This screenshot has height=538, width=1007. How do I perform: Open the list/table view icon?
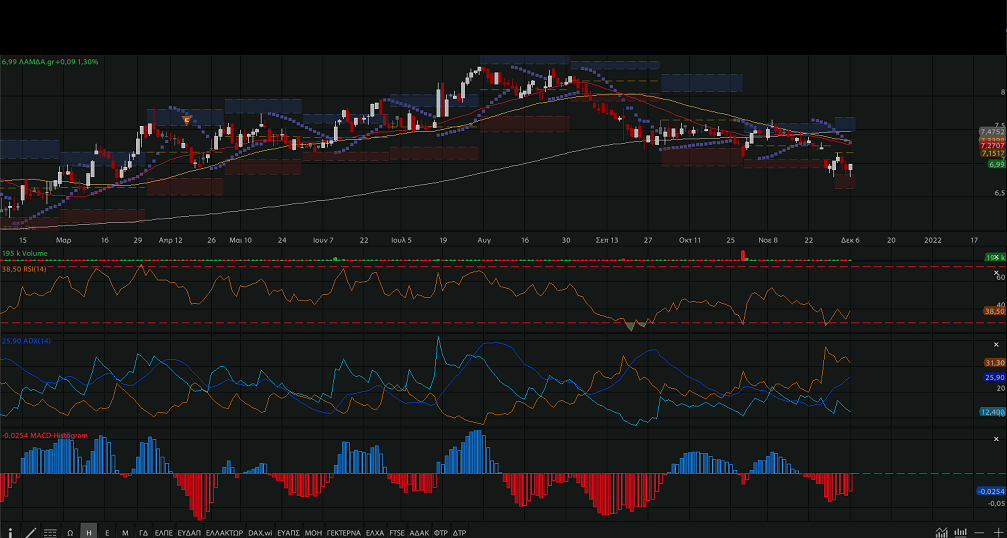click(50, 533)
